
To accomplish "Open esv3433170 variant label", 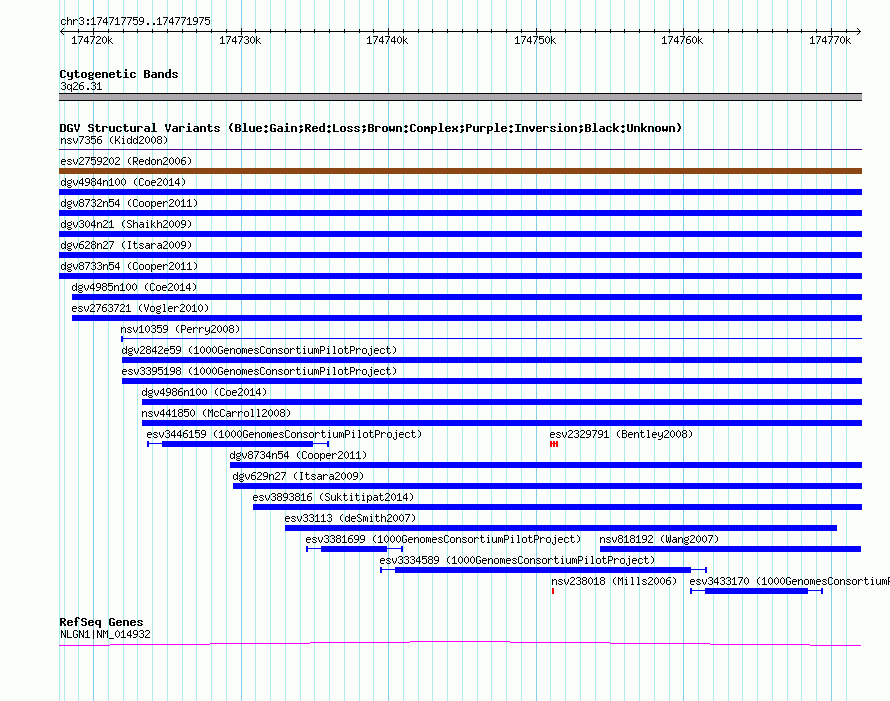I will 790,581.
